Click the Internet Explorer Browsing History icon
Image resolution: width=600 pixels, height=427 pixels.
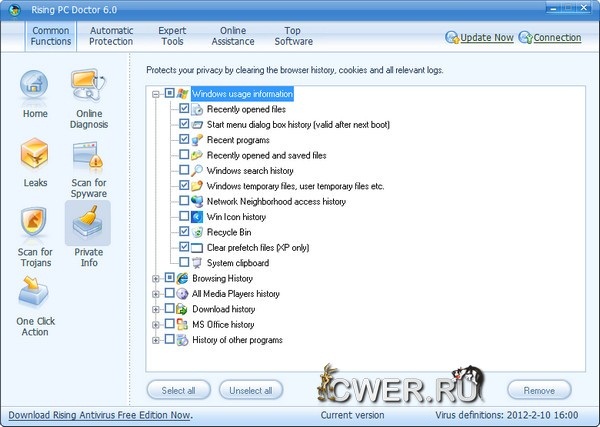[183, 278]
